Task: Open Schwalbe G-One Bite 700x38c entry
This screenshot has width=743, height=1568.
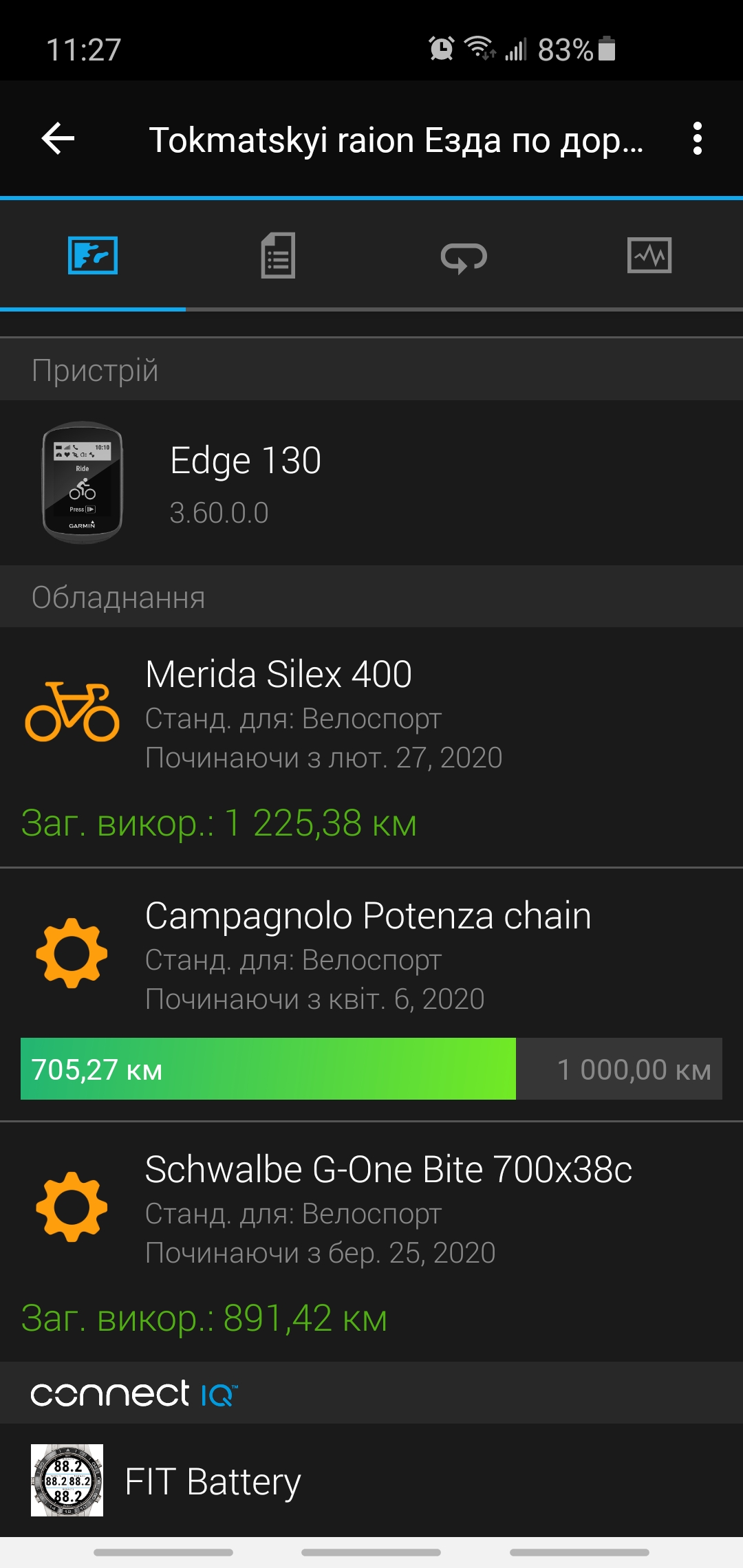Action: tap(389, 1170)
